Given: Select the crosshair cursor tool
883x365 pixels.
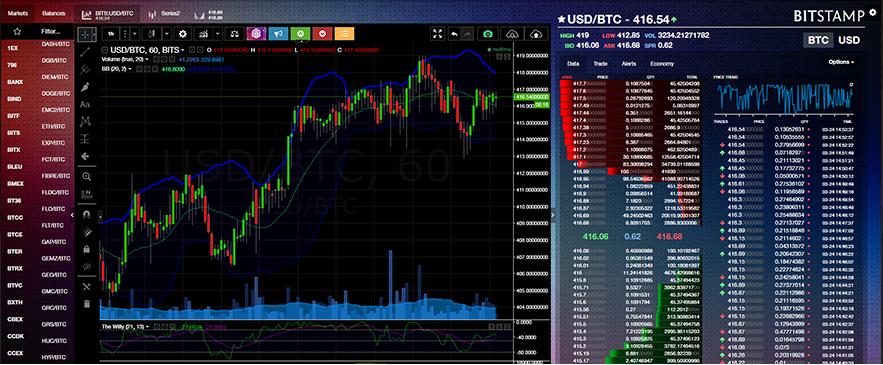Looking at the screenshot, I should tap(86, 34).
